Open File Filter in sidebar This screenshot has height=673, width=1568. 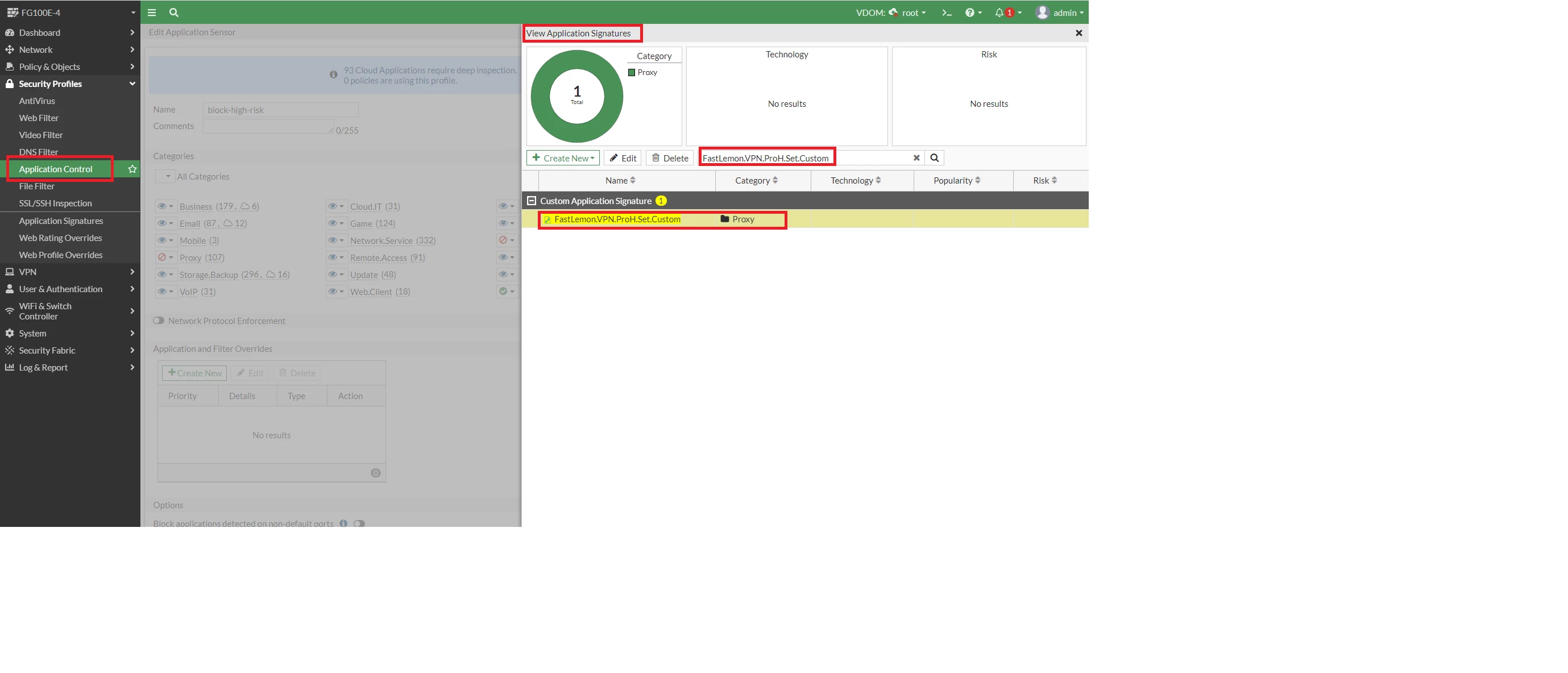pos(36,186)
